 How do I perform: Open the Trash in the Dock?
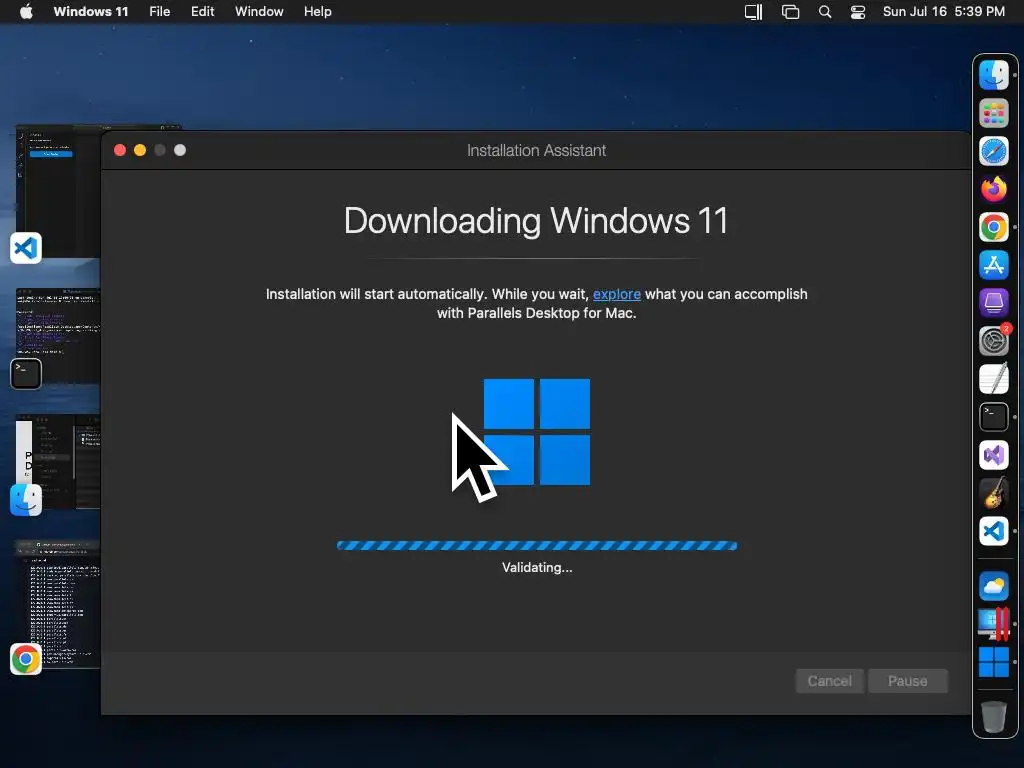(993, 716)
